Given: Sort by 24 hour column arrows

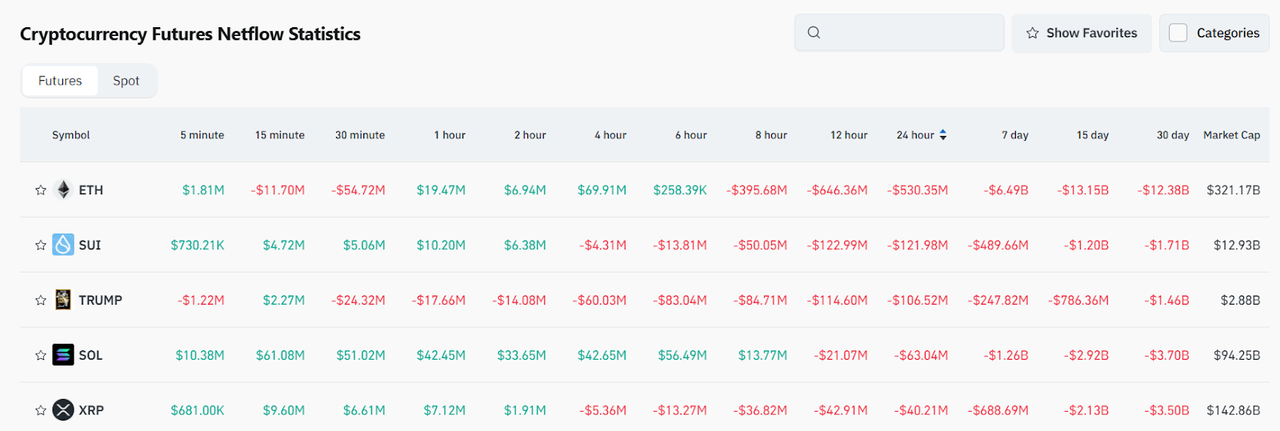Looking at the screenshot, I should click(942, 135).
